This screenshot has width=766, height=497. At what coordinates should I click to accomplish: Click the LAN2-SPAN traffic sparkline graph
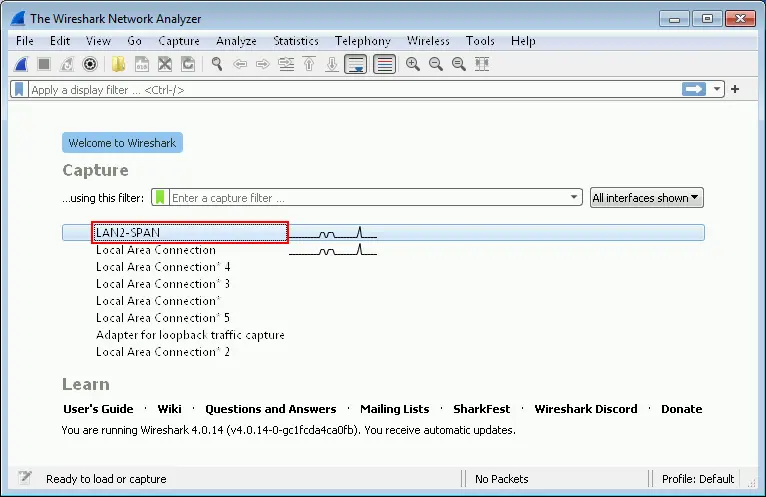pos(333,233)
